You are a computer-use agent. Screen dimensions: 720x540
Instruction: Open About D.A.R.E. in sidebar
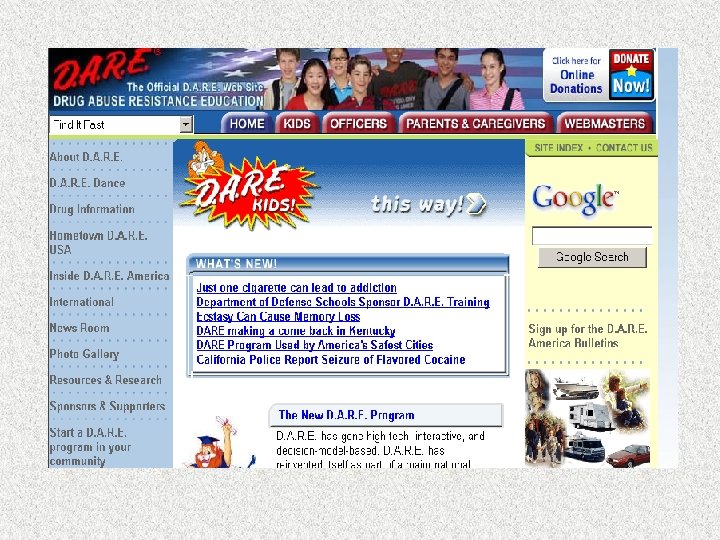click(x=86, y=157)
